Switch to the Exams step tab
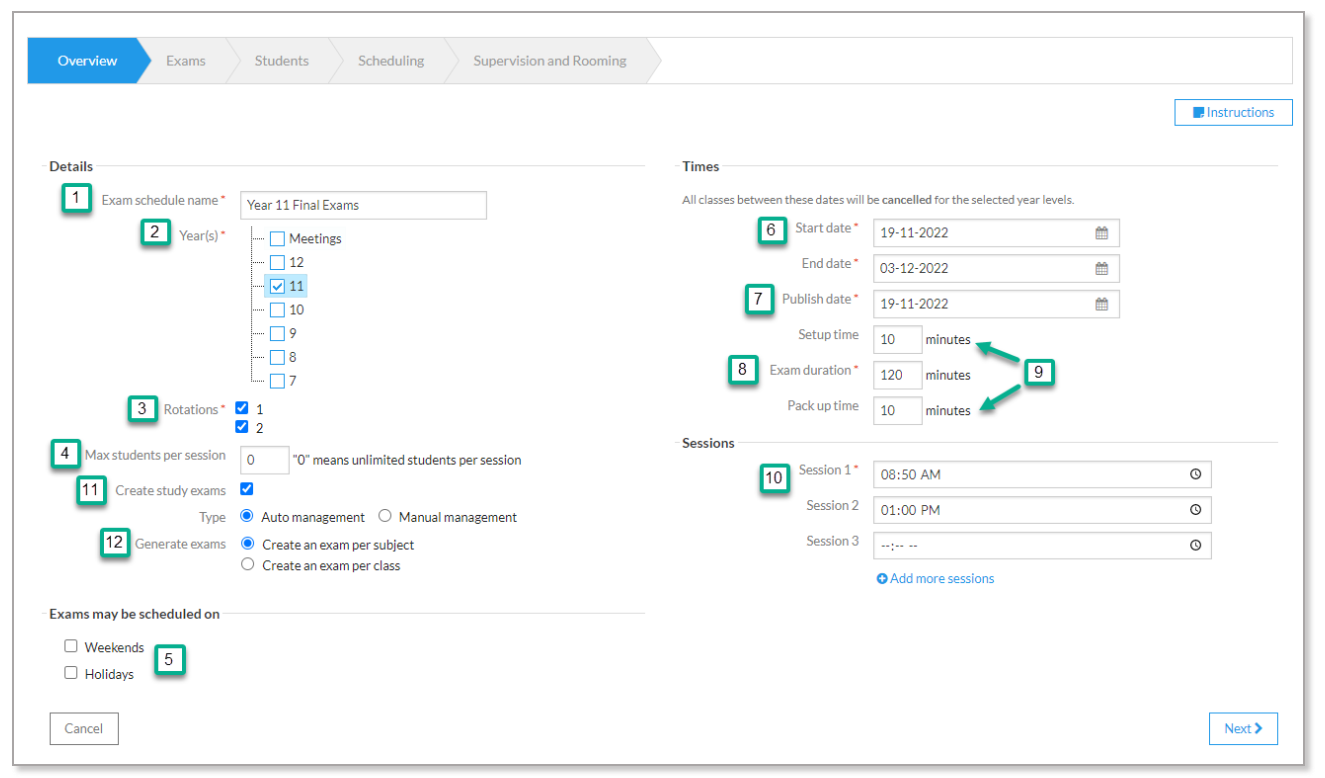Screen dimensions: 1325x778 186,61
